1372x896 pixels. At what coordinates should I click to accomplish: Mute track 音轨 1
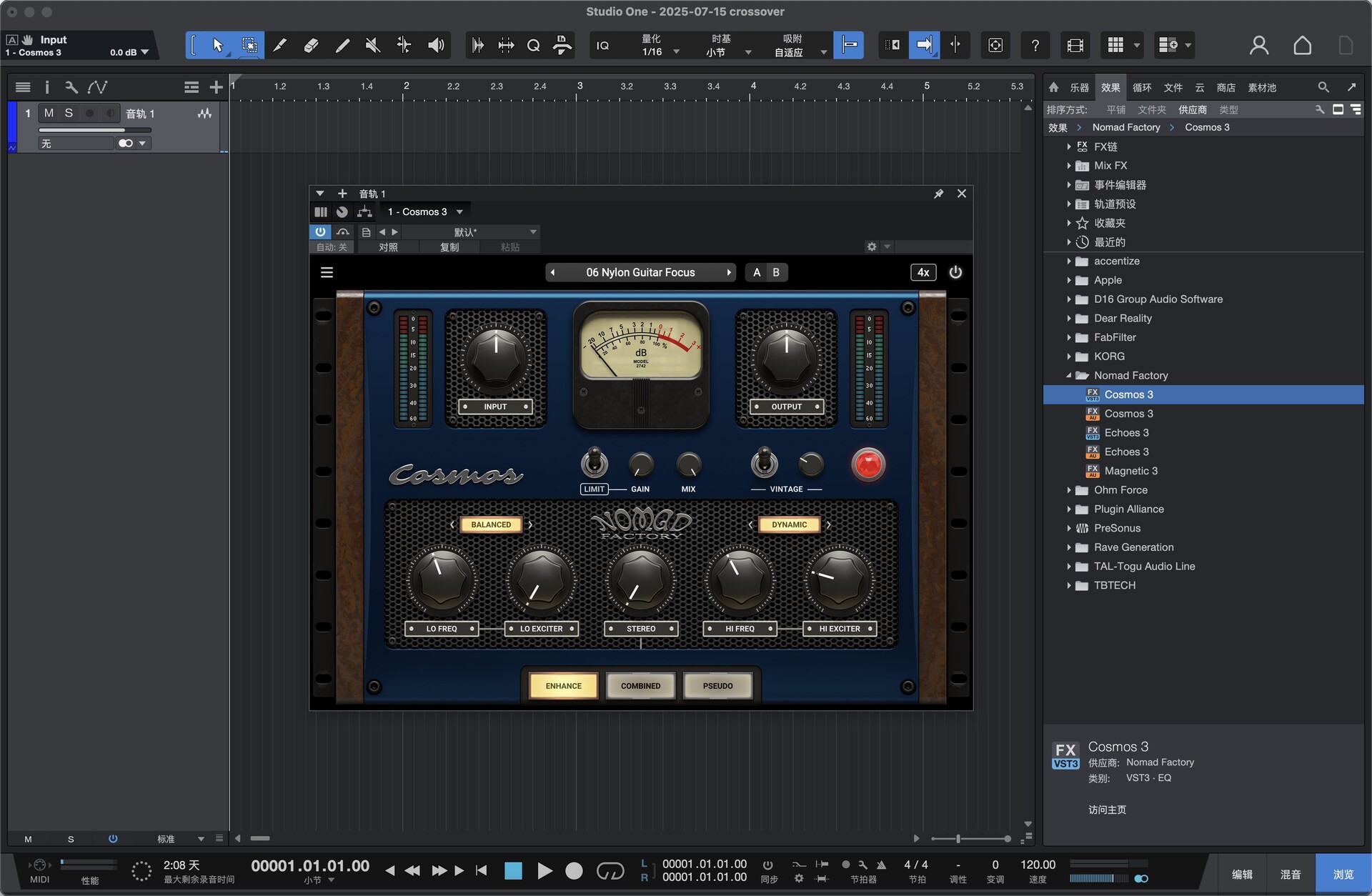pyautogui.click(x=49, y=113)
